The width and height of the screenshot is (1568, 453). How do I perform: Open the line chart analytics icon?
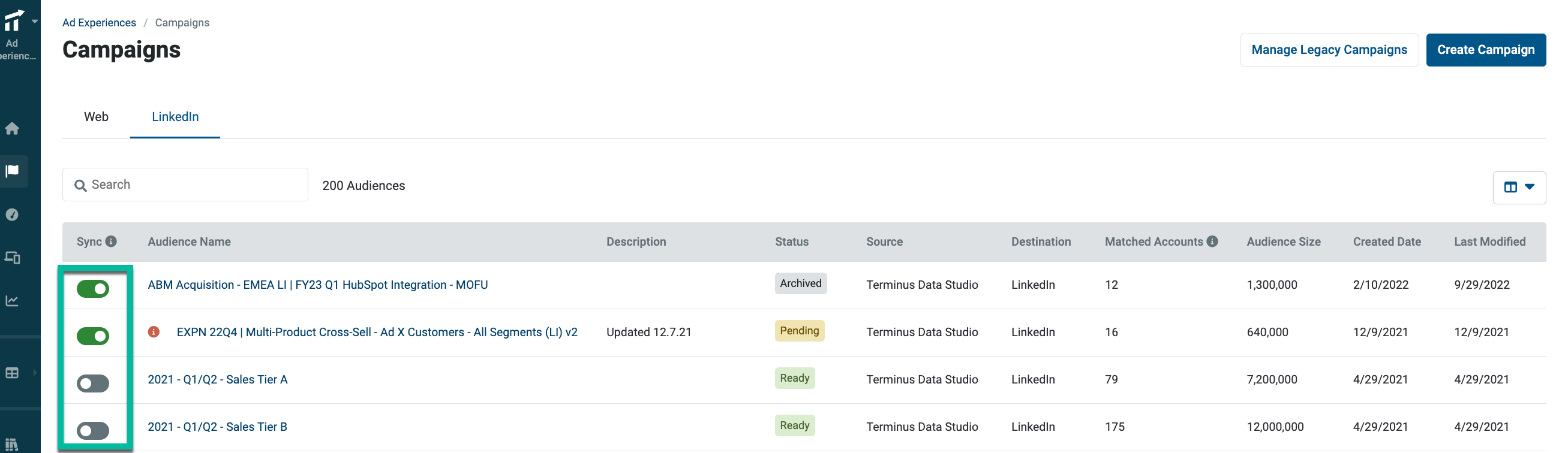(x=12, y=301)
